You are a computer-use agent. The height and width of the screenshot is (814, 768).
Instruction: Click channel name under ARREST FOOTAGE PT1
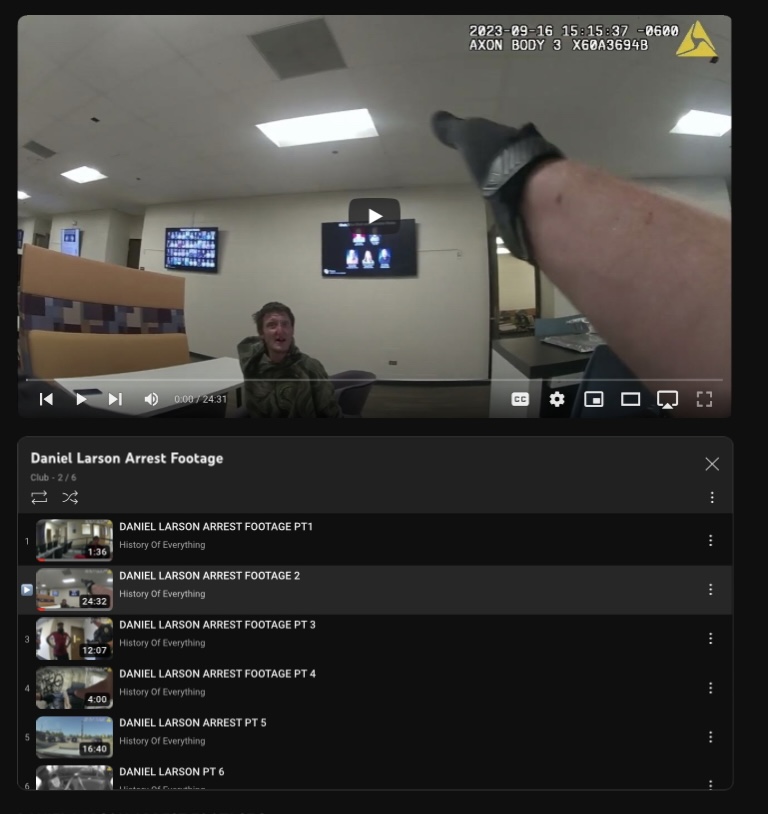(162, 545)
